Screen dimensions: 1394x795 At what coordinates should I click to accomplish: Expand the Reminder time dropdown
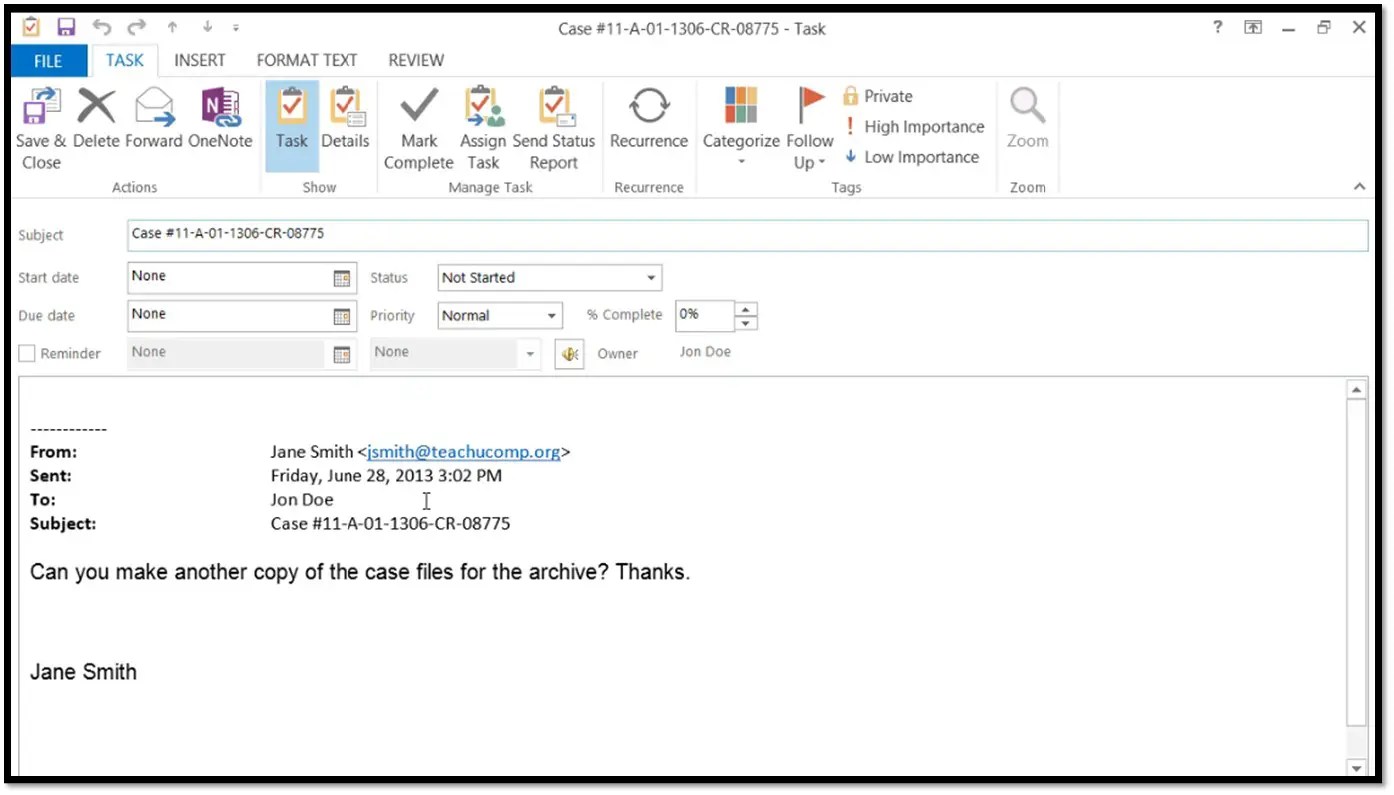click(x=530, y=354)
